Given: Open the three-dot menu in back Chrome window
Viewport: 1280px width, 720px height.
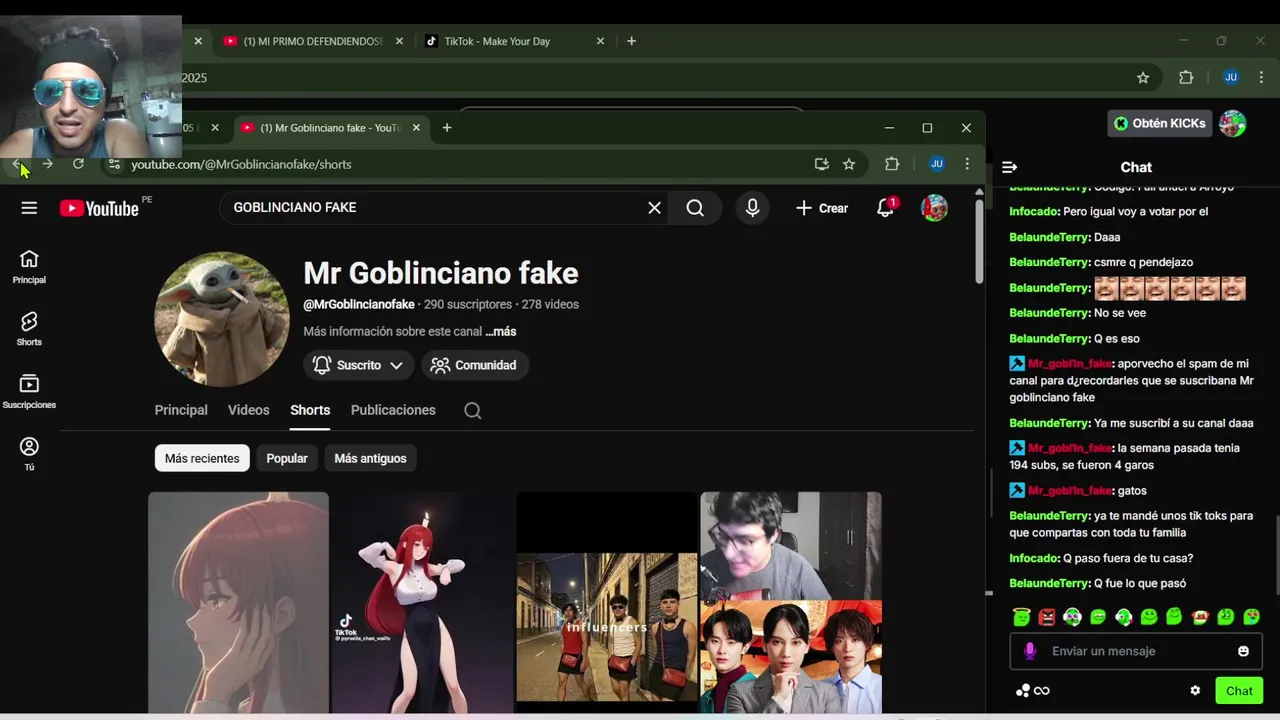Looking at the screenshot, I should 1262,77.
